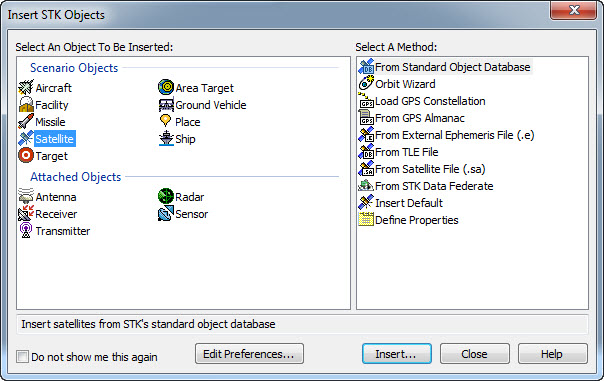Open Edit Preferences dialog
Screen dimensions: 604x381
pyautogui.click(x=249, y=354)
